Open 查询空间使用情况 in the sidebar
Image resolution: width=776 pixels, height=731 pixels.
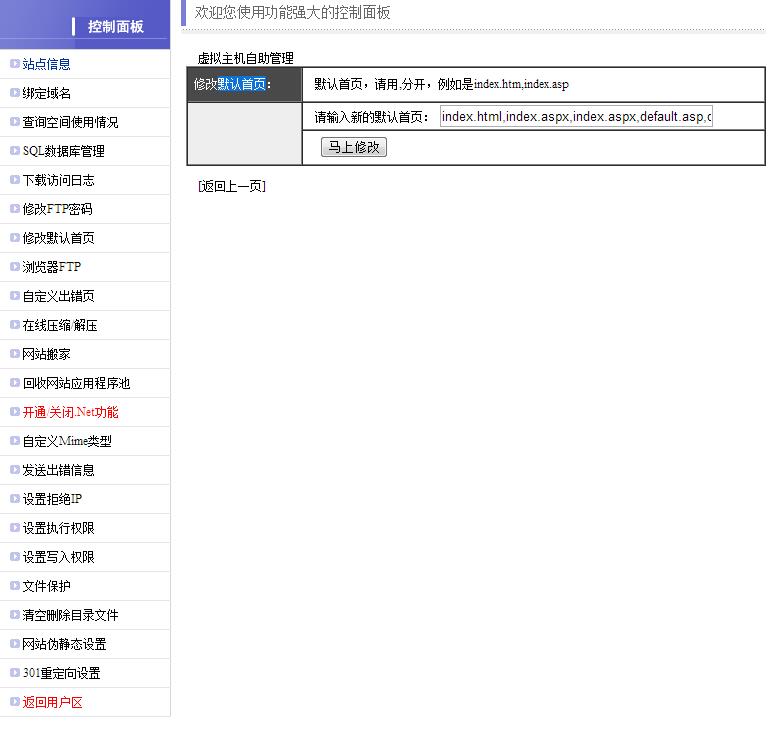pos(70,122)
